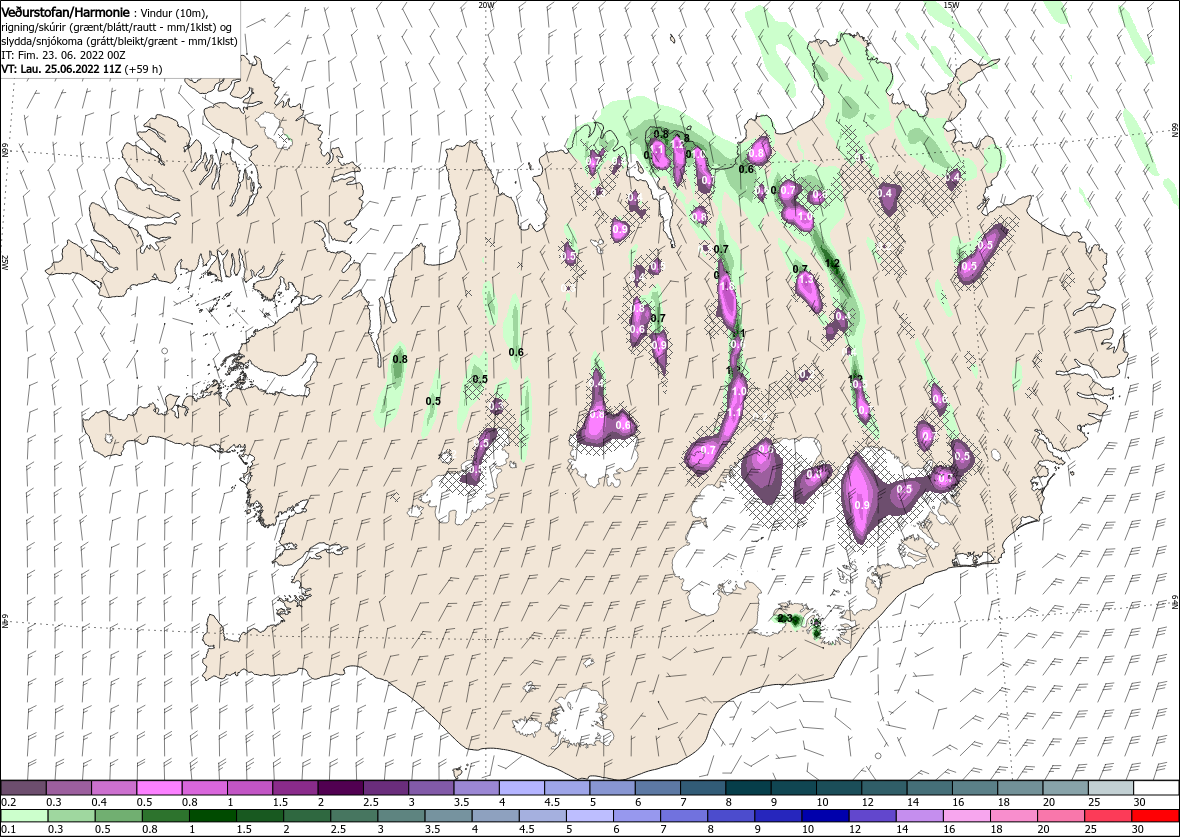The width and height of the screenshot is (1180, 837).
Task: Click the 20 label in upper legend row
Action: [1051, 802]
